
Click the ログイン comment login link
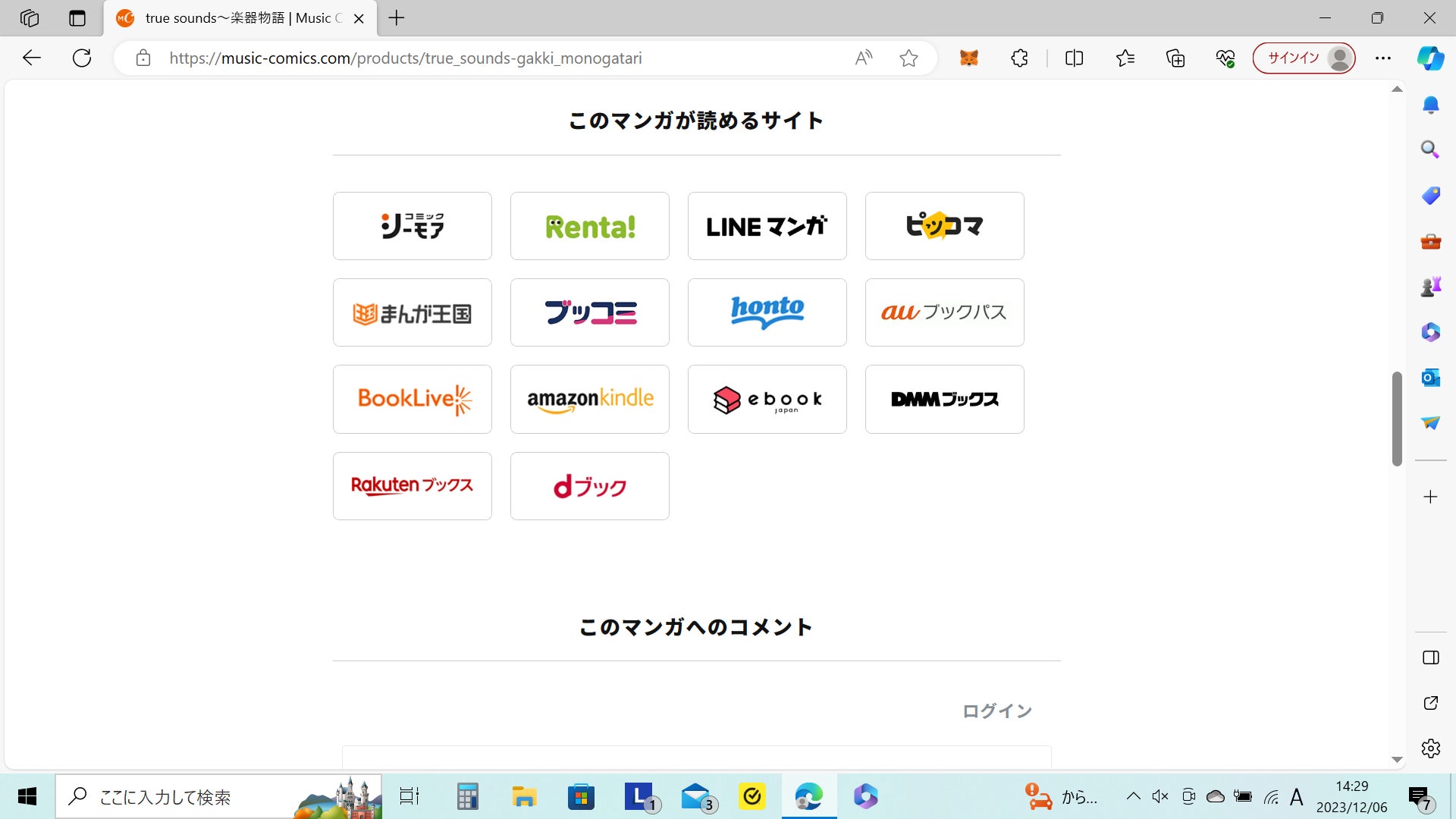point(996,711)
